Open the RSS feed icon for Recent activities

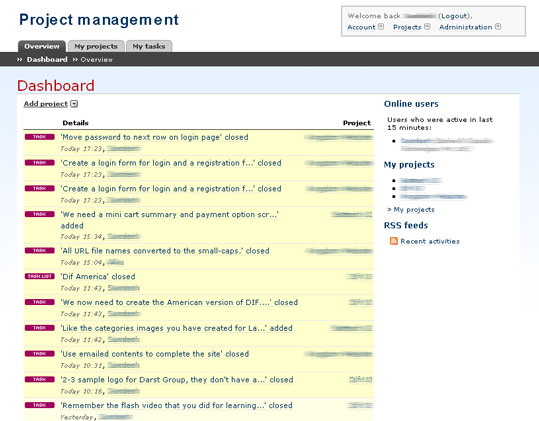click(x=394, y=241)
